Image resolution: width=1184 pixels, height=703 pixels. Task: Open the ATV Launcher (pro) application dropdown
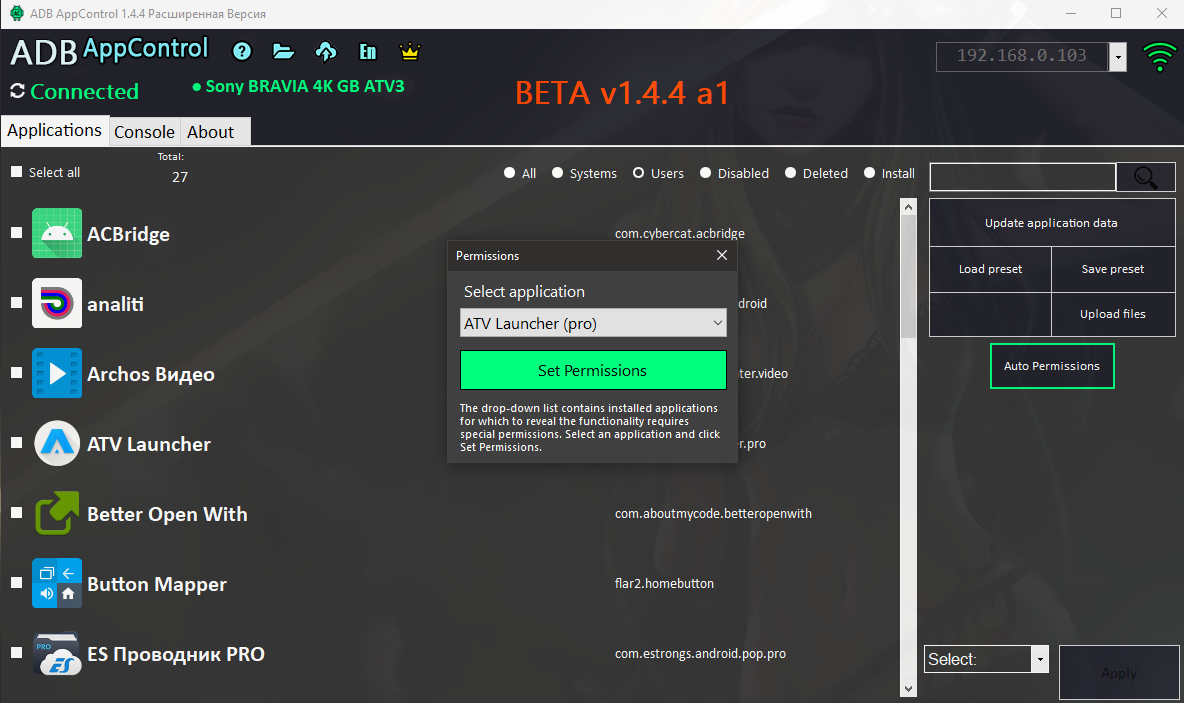tap(592, 323)
